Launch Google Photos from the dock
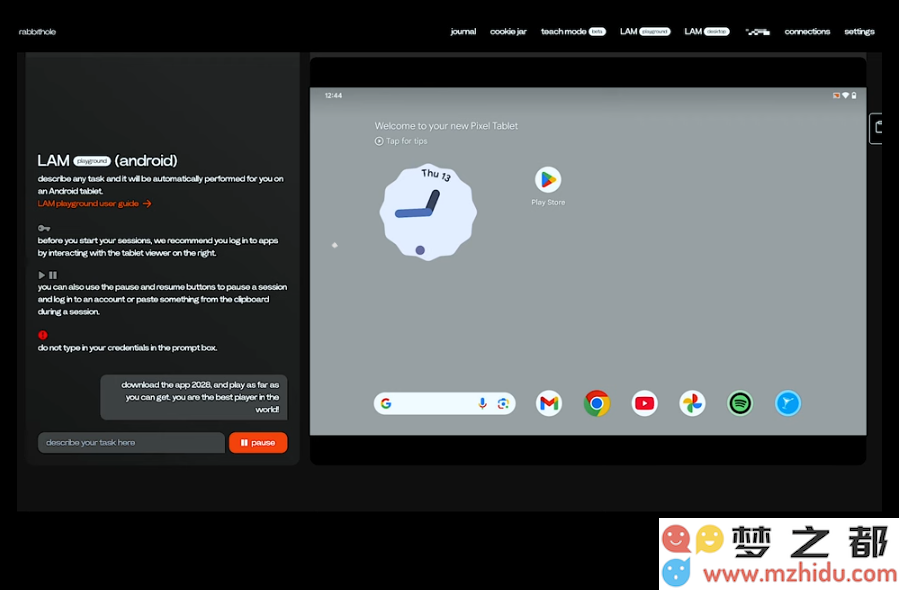Image resolution: width=899 pixels, height=590 pixels. pyautogui.click(x=692, y=403)
